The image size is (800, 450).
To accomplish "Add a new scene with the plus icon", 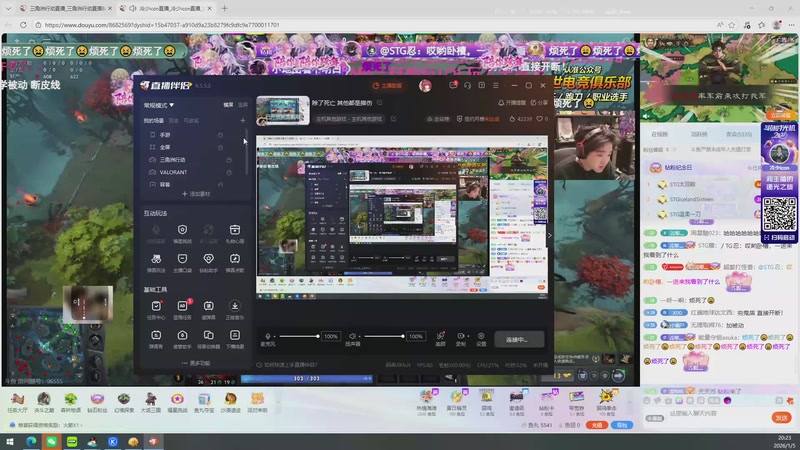I will 243,121.
